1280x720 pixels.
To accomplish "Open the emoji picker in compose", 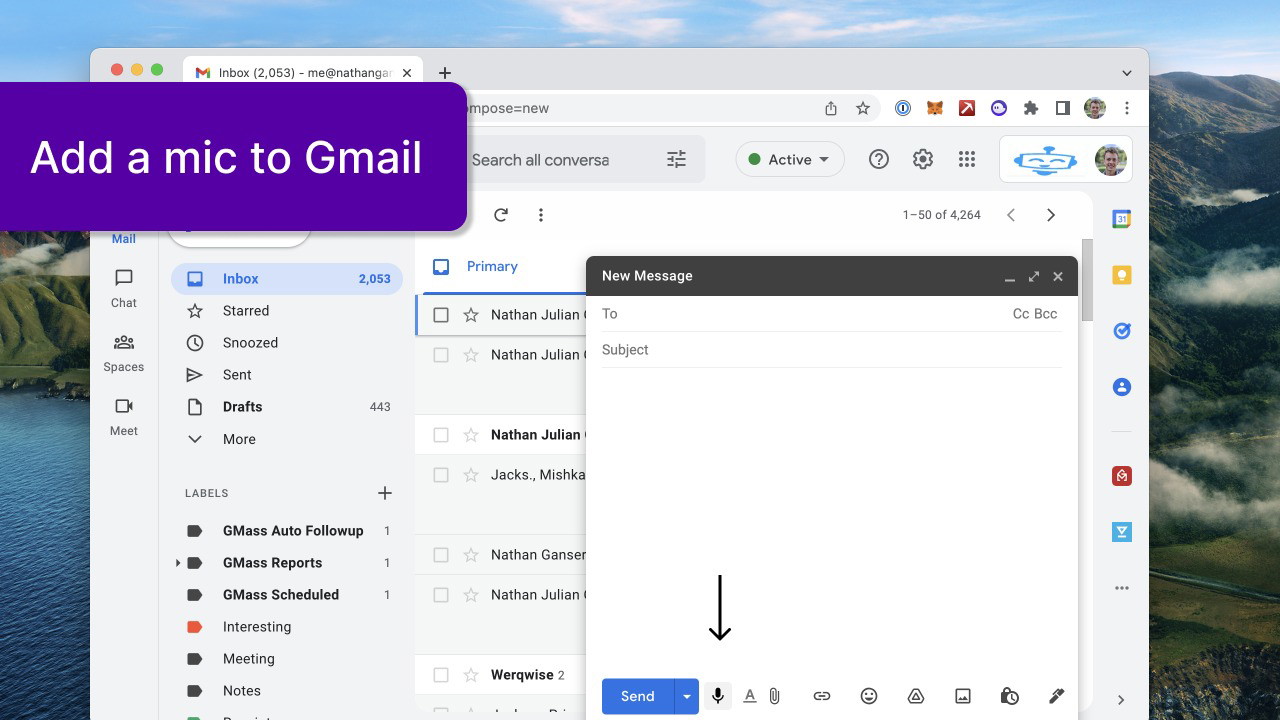I will pos(869,696).
